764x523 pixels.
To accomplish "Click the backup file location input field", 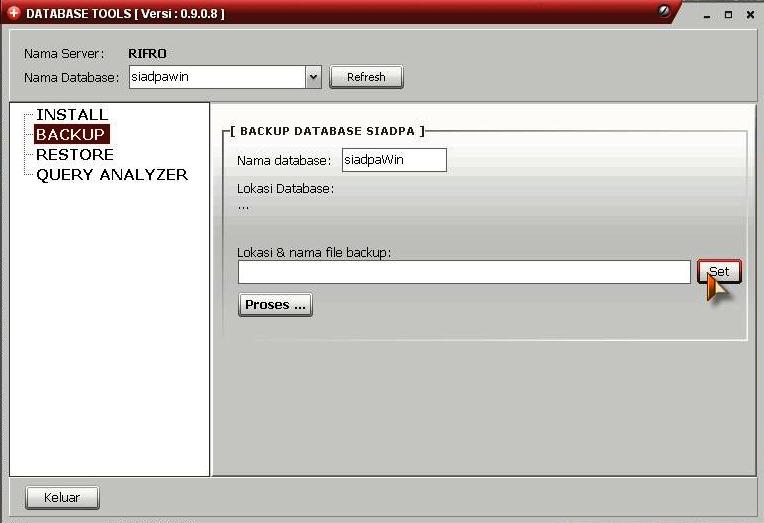I will (464, 272).
